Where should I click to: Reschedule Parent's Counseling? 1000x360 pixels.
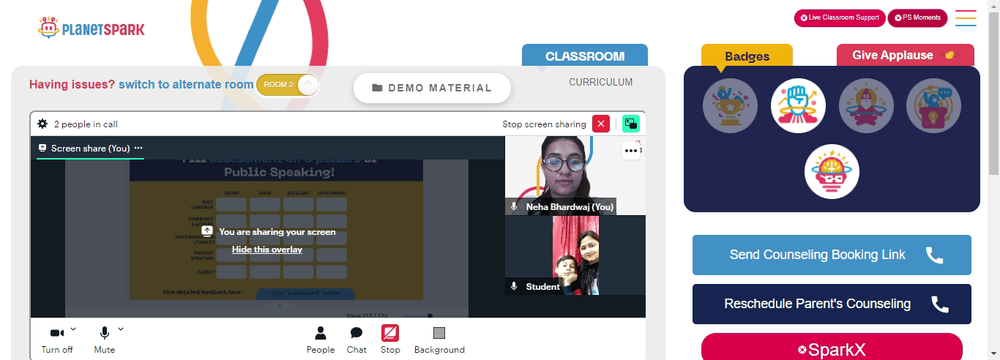click(832, 304)
